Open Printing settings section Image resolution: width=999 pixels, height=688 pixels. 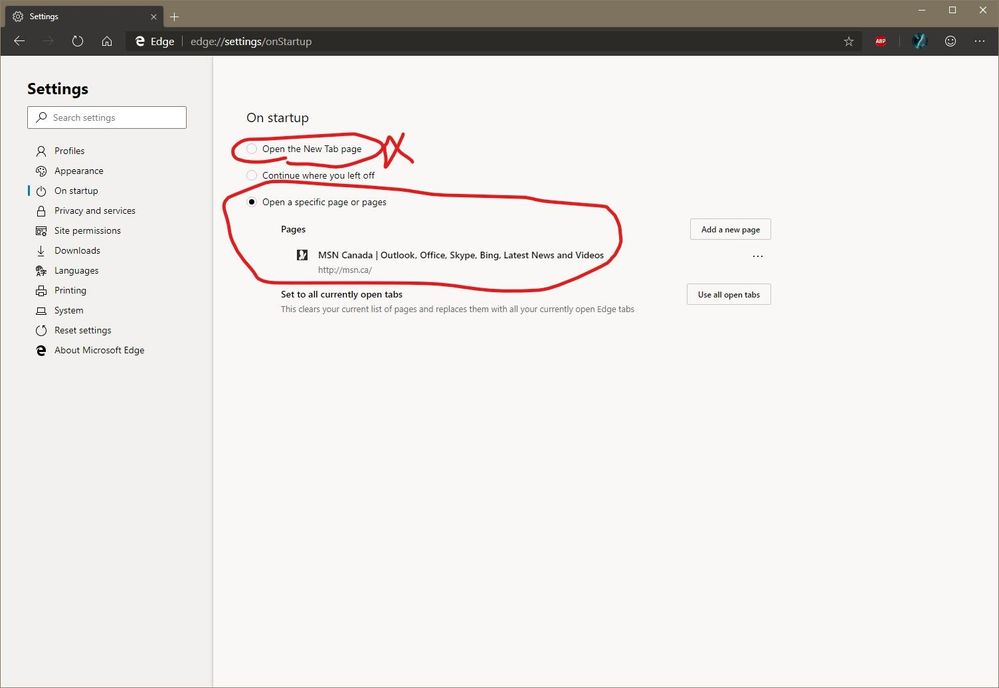(70, 290)
